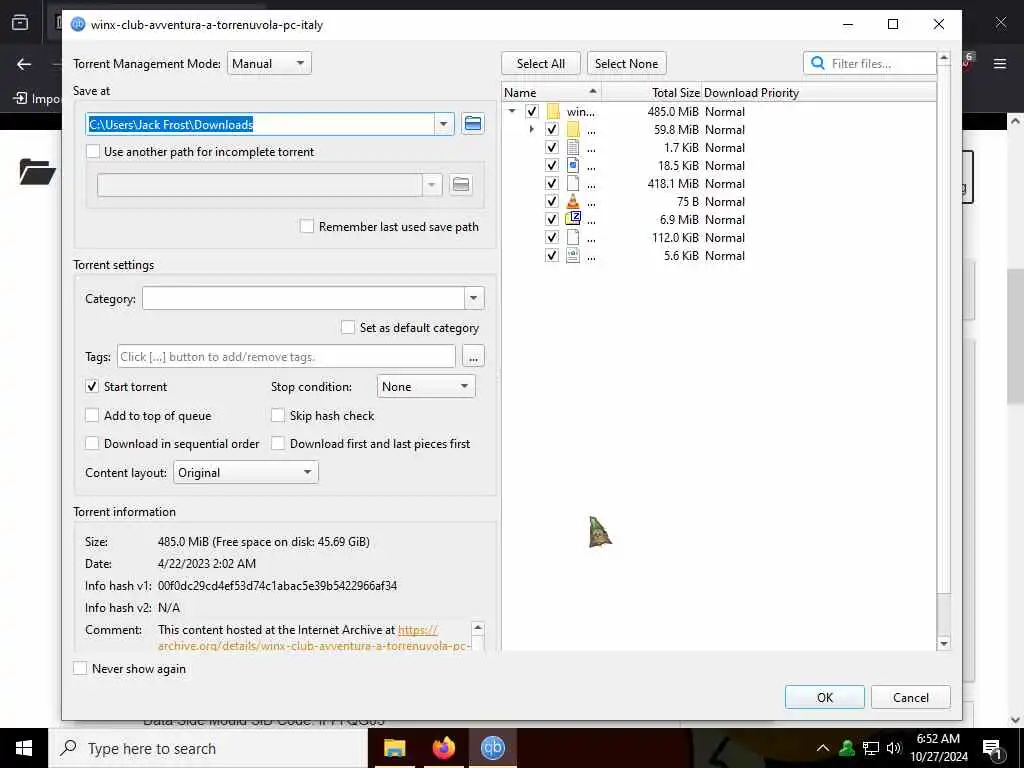The width and height of the screenshot is (1024, 768).
Task: Click the qBittorrent icon in the title bar
Action: pos(78,24)
